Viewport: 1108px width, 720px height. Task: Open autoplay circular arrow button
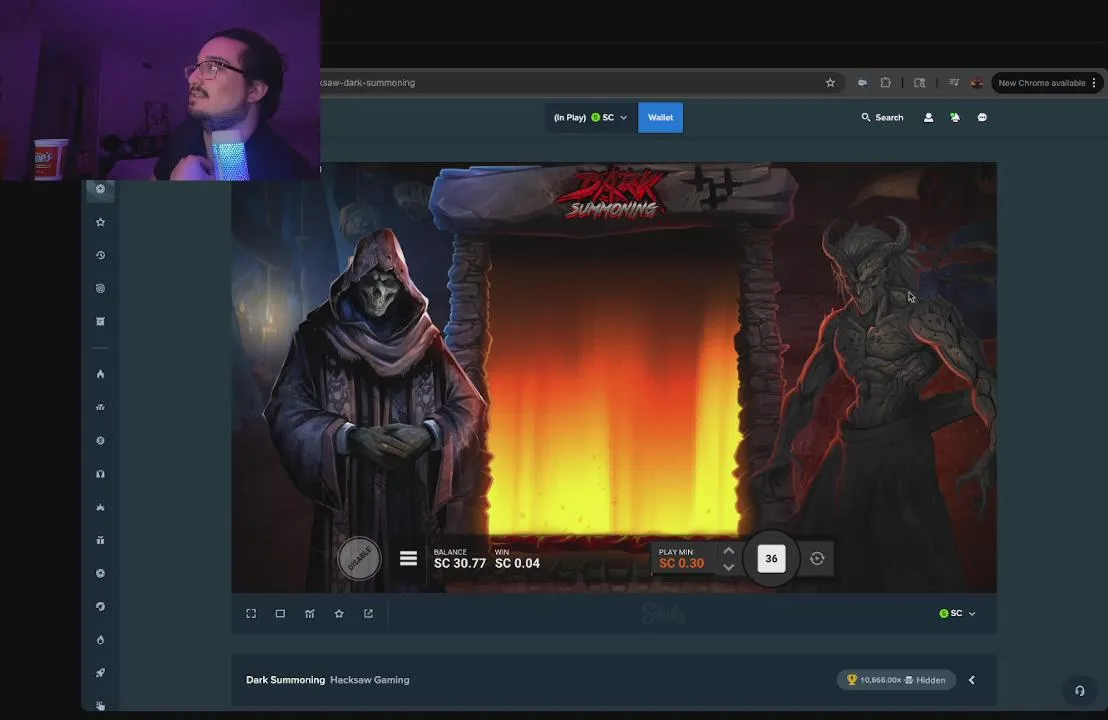[x=817, y=558]
